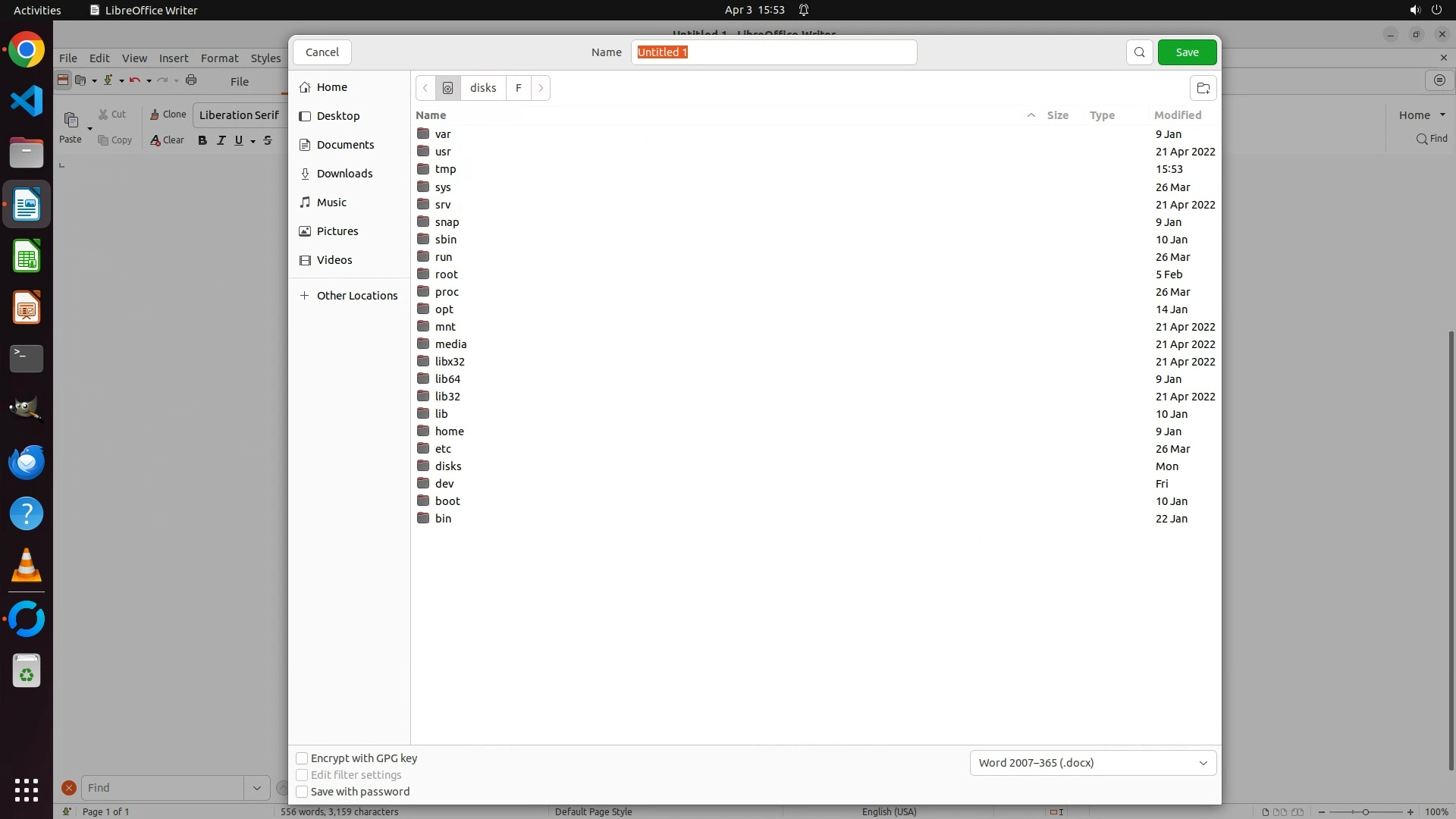This screenshot has height=819, width=1456.
Task: Open the VLC media player dock icon
Action: pos(27,566)
